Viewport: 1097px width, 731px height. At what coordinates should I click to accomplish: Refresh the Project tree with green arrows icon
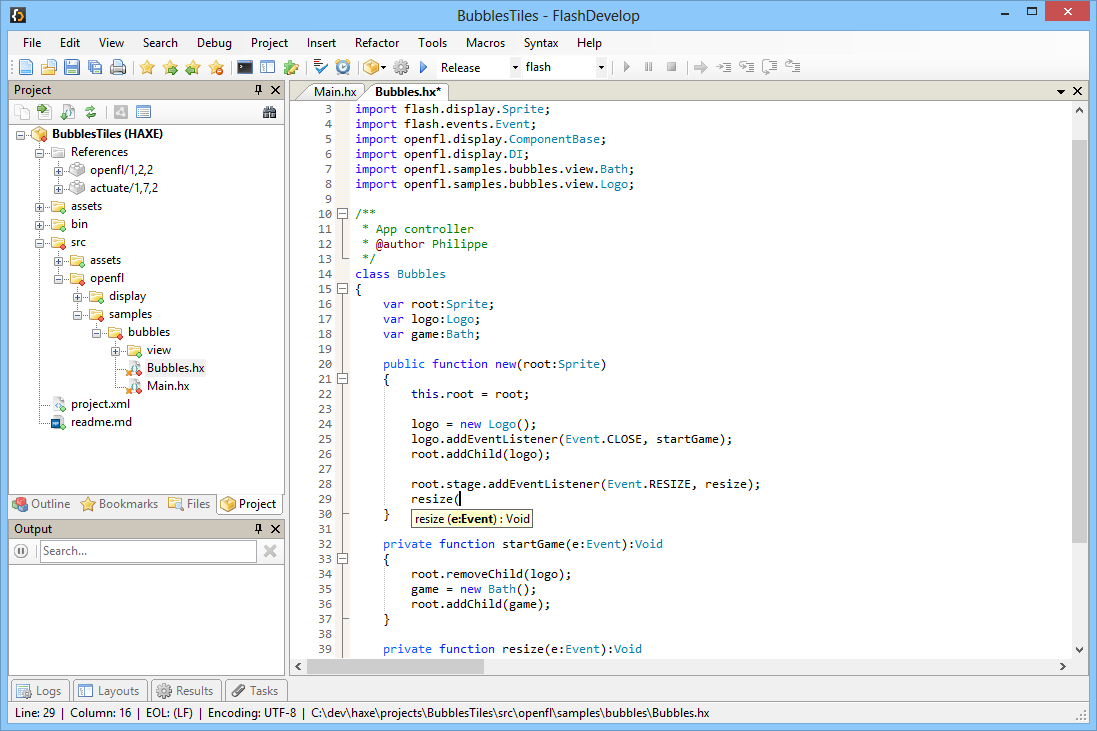90,112
